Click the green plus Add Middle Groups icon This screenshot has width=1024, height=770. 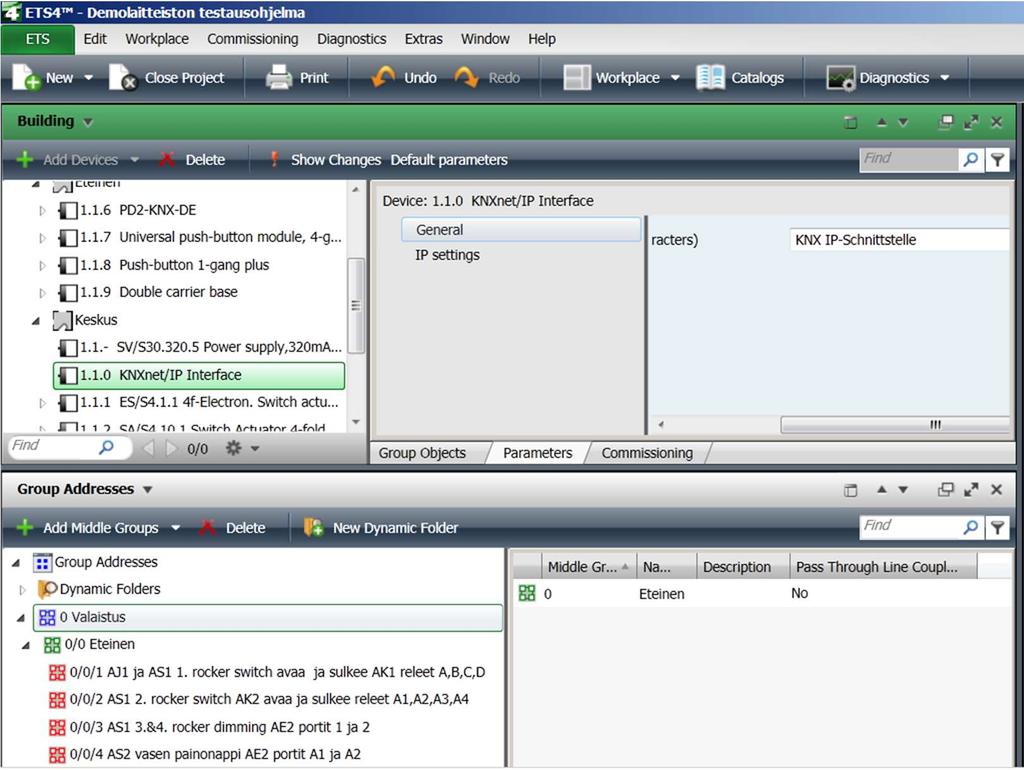(x=25, y=527)
